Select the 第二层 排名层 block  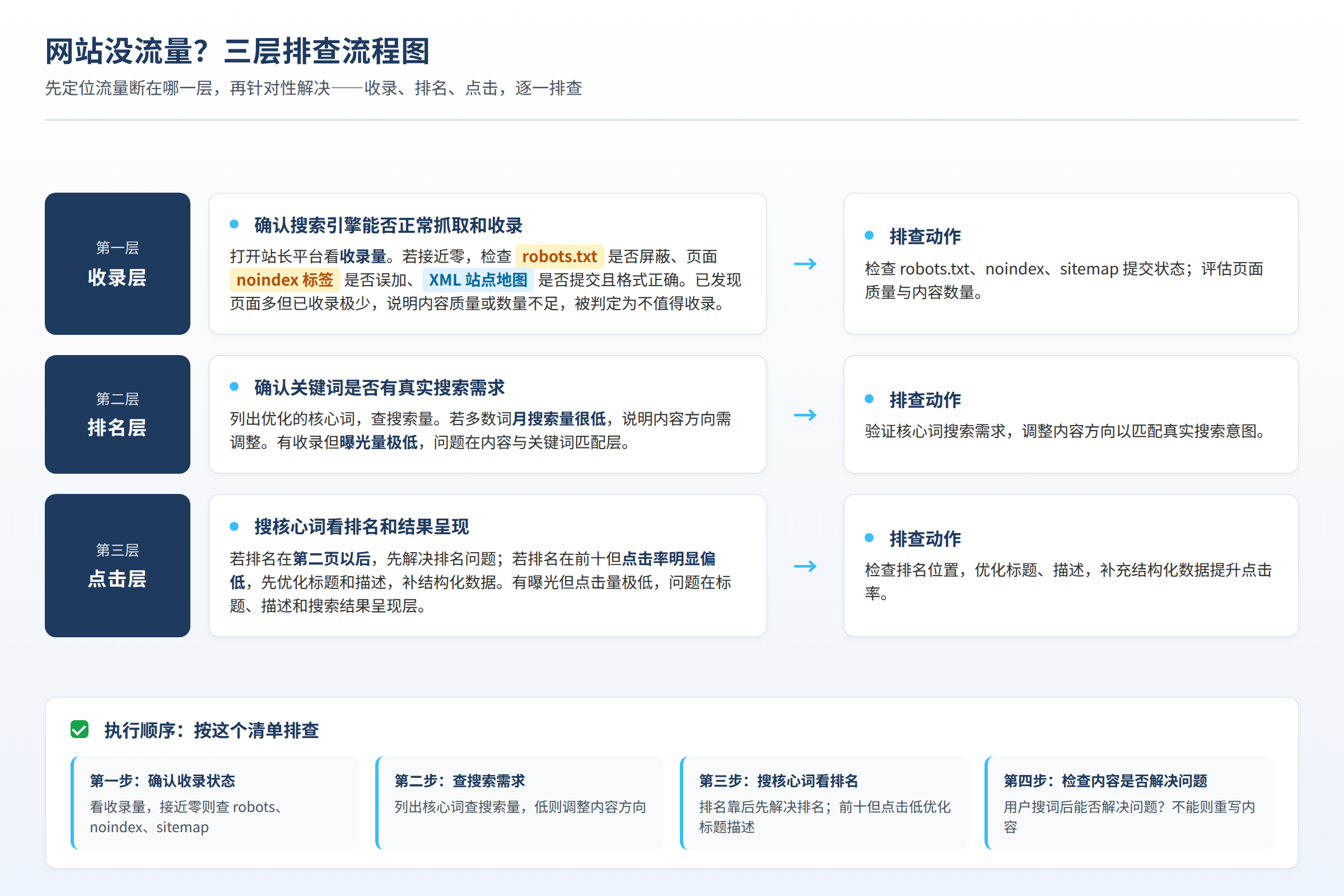117,414
